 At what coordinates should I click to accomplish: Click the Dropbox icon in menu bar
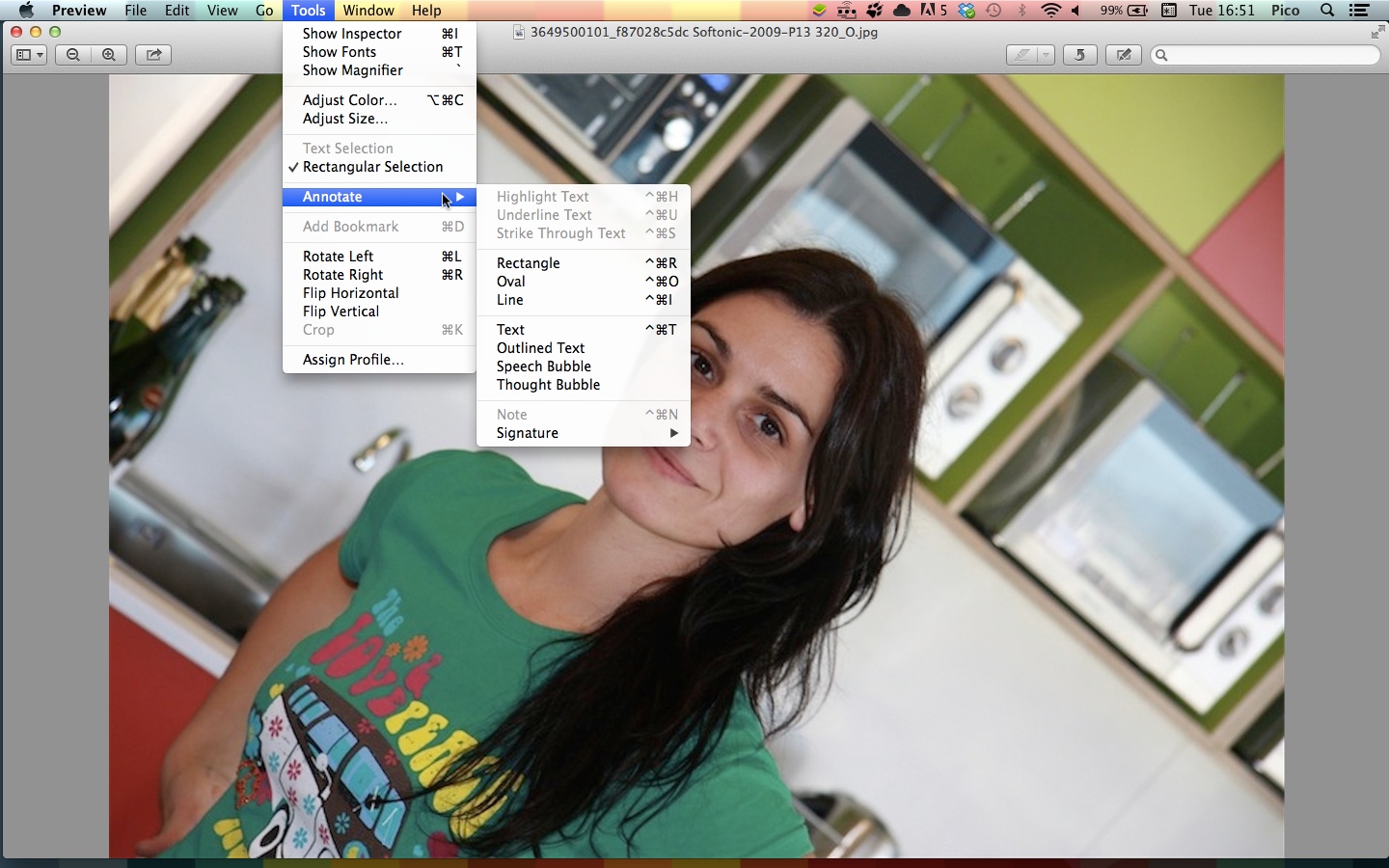pos(967,11)
